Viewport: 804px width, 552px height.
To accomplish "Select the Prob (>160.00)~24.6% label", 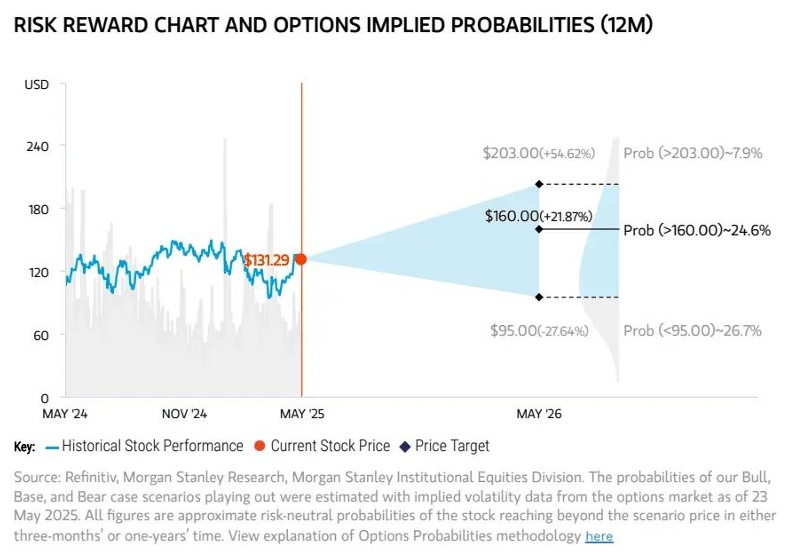I will tap(696, 230).
